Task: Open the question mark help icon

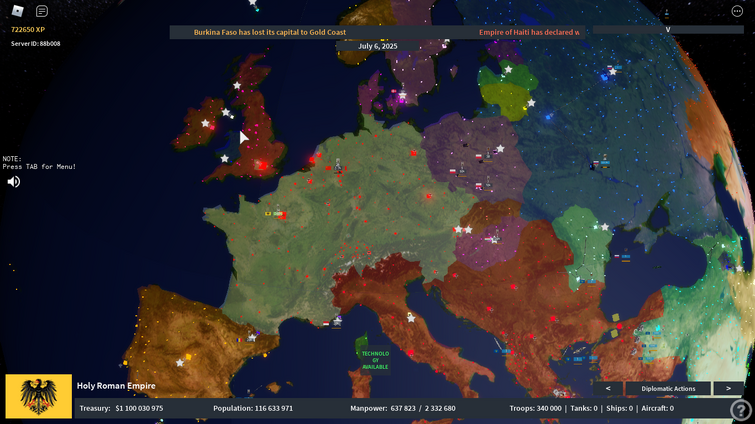Action: (x=741, y=410)
